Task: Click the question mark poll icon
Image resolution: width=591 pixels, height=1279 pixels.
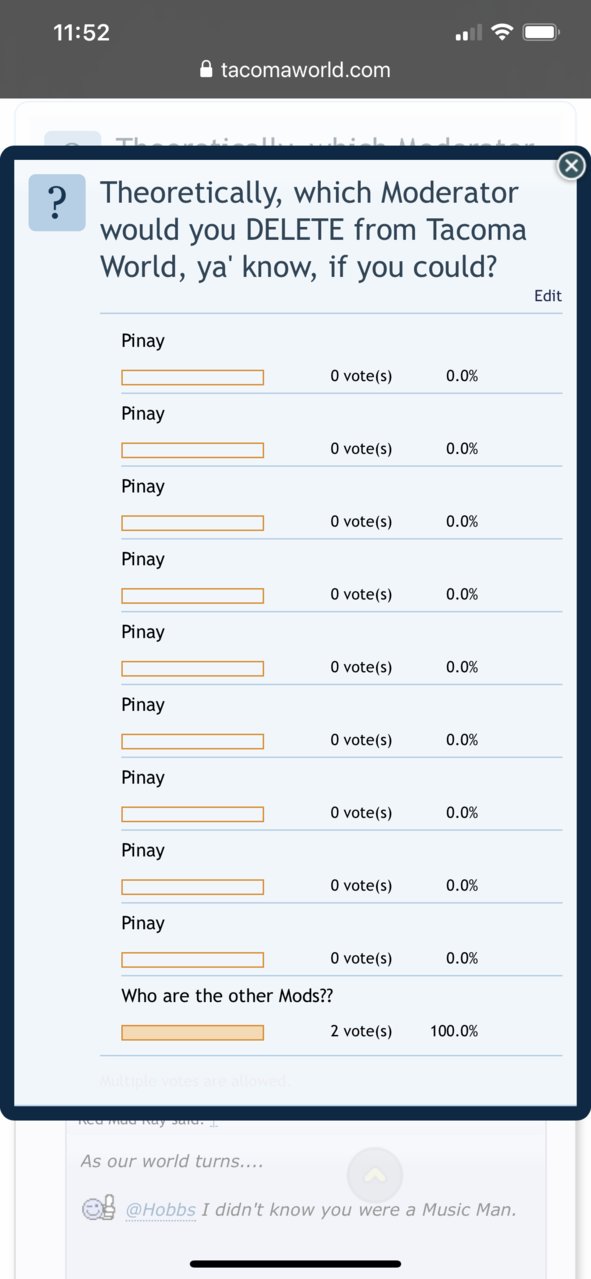Action: tap(57, 202)
